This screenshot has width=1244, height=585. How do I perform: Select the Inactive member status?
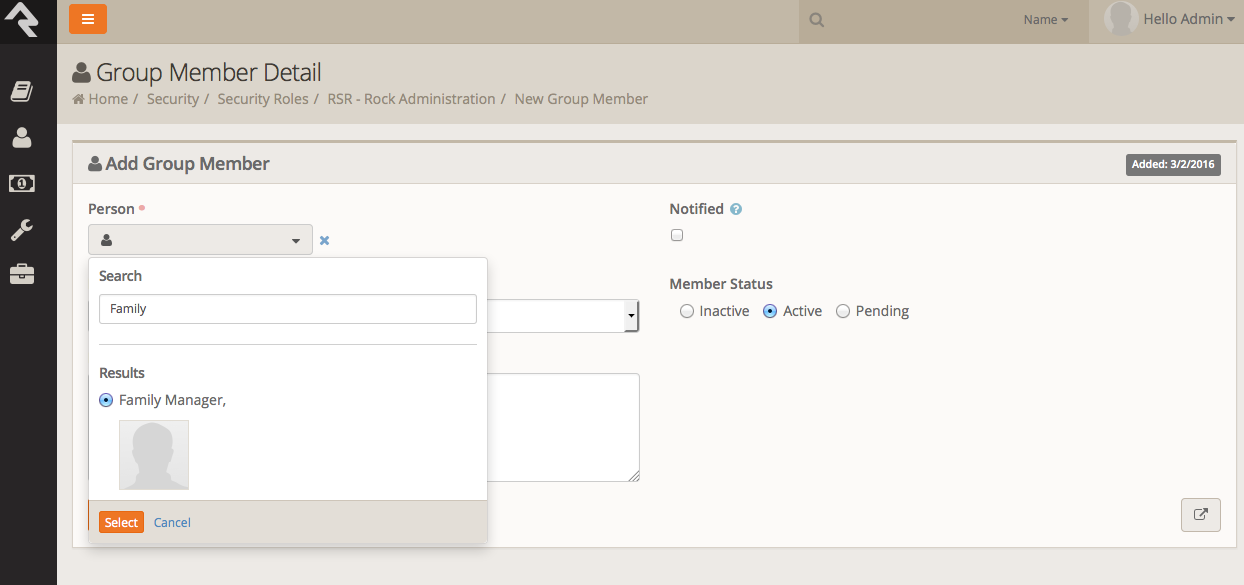coord(687,311)
